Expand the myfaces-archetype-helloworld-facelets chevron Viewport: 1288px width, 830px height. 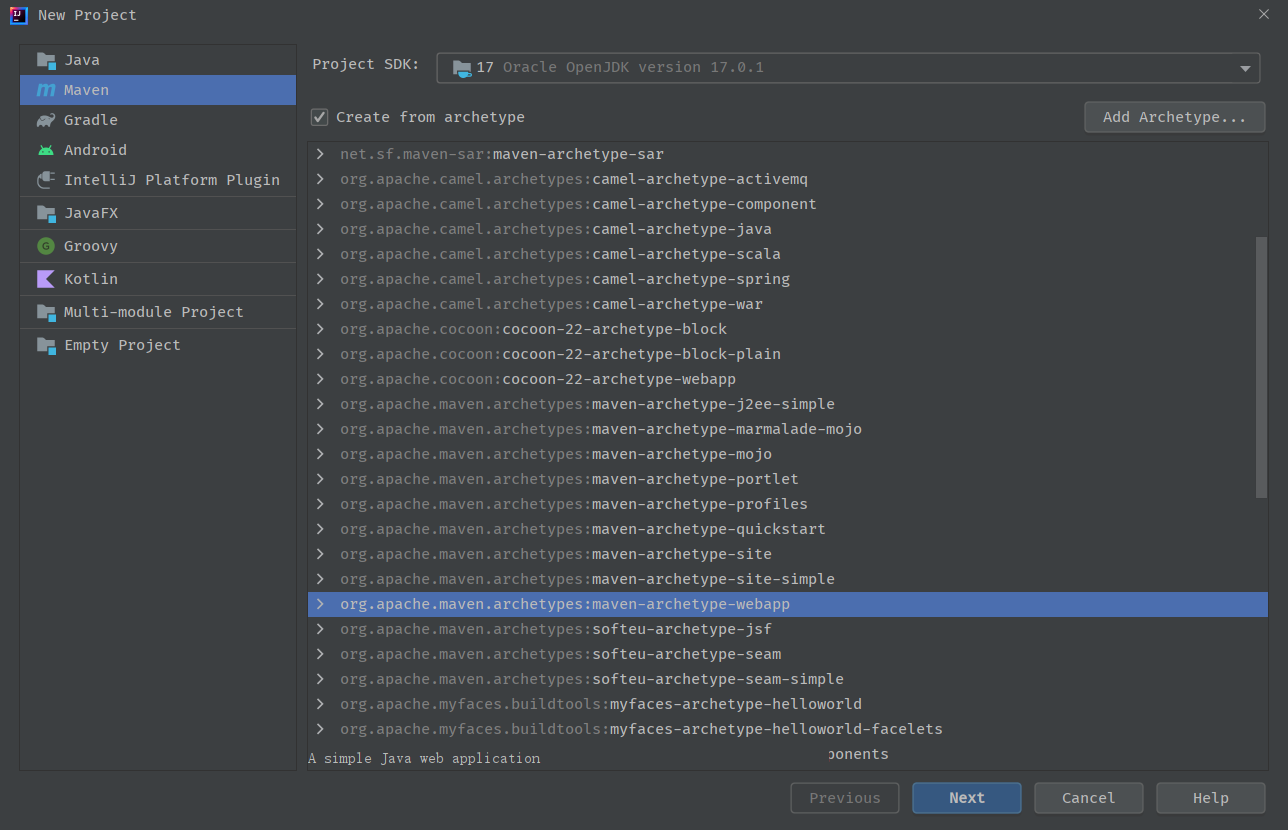(320, 729)
